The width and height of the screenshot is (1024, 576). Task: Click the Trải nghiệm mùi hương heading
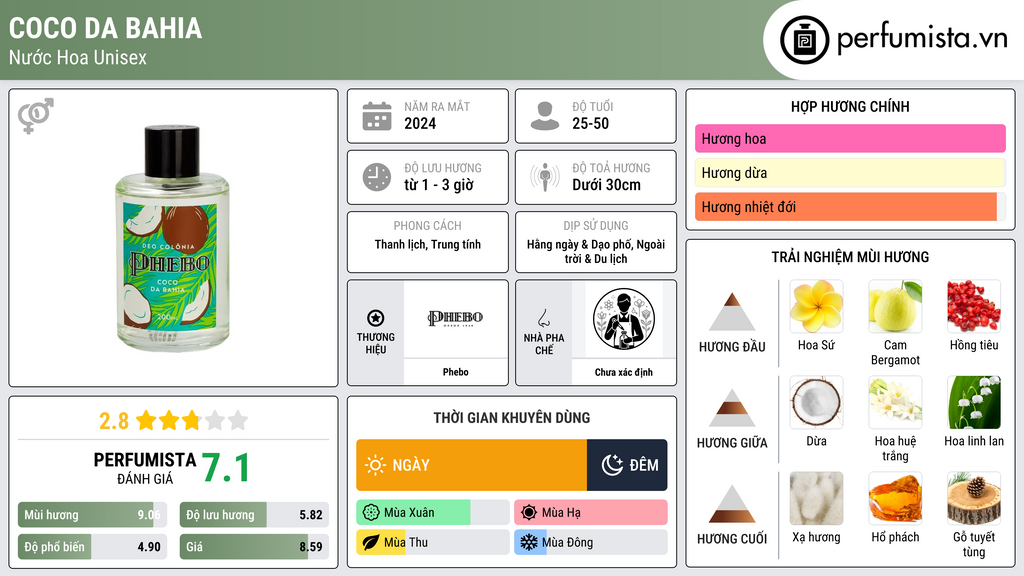click(x=850, y=257)
